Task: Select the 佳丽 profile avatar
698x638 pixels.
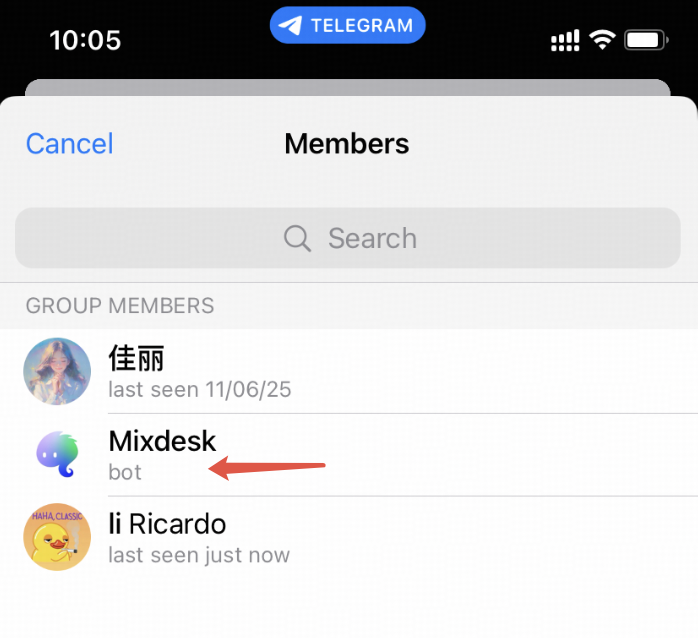Action: click(57, 371)
